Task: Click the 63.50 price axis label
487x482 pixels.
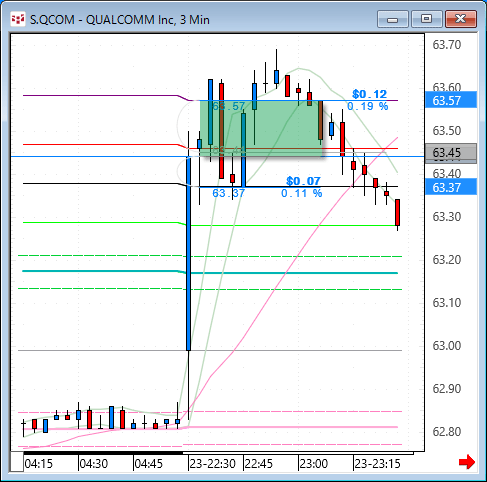Action: pos(447,131)
